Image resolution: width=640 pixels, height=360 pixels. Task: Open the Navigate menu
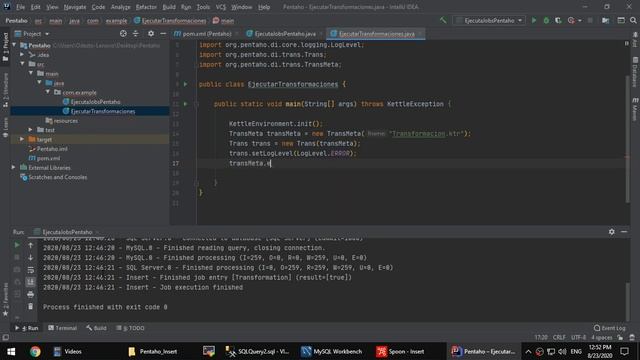coord(75,7)
